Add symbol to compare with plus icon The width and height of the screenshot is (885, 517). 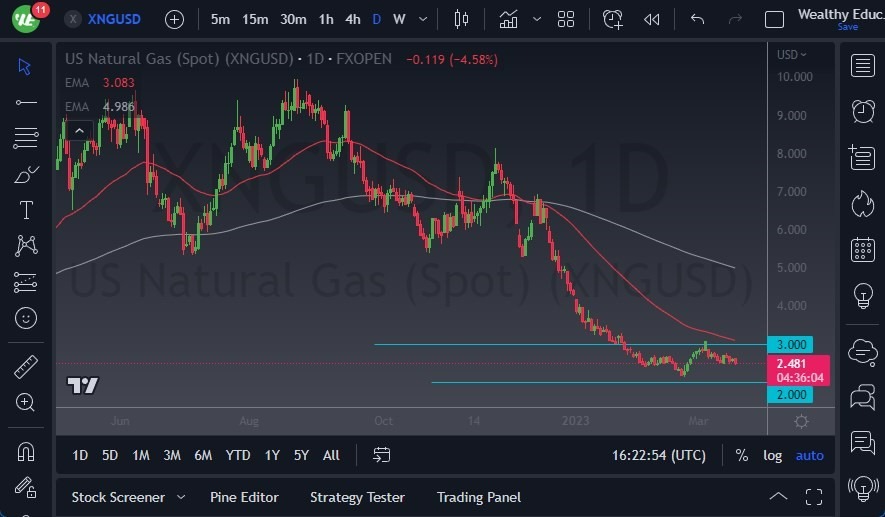point(174,20)
